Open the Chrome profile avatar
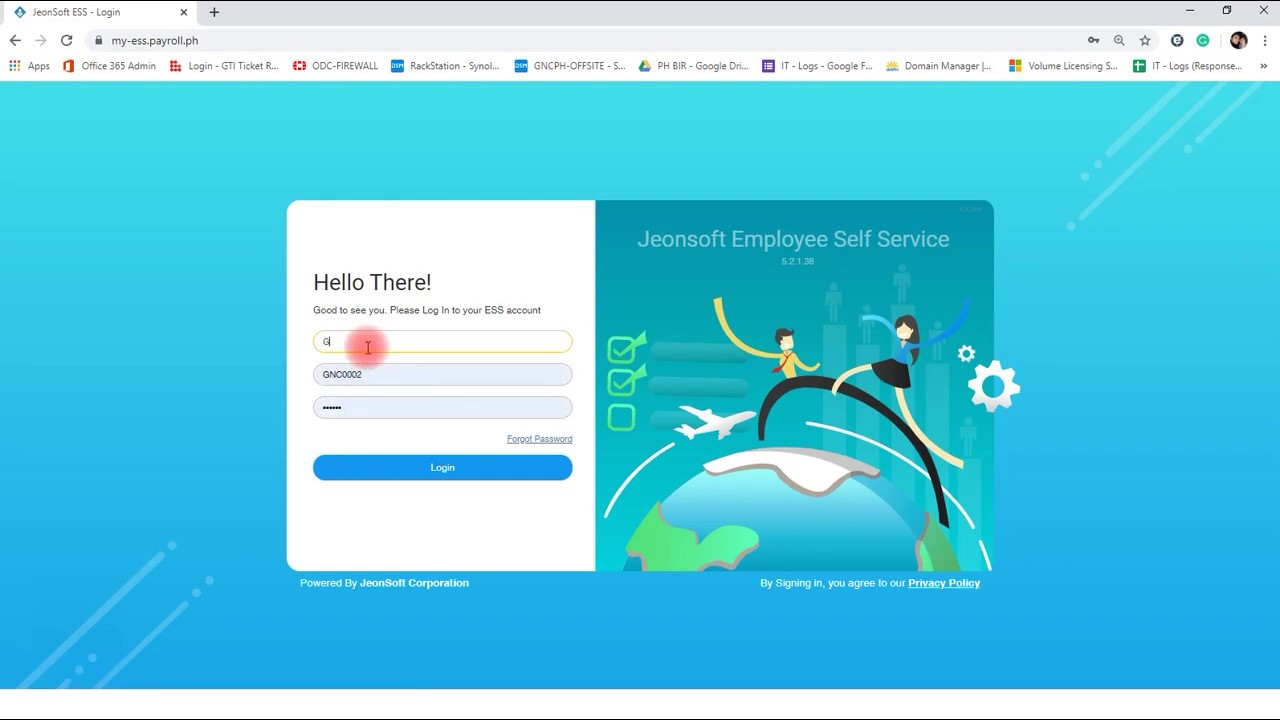This screenshot has height=720, width=1280. click(1239, 40)
